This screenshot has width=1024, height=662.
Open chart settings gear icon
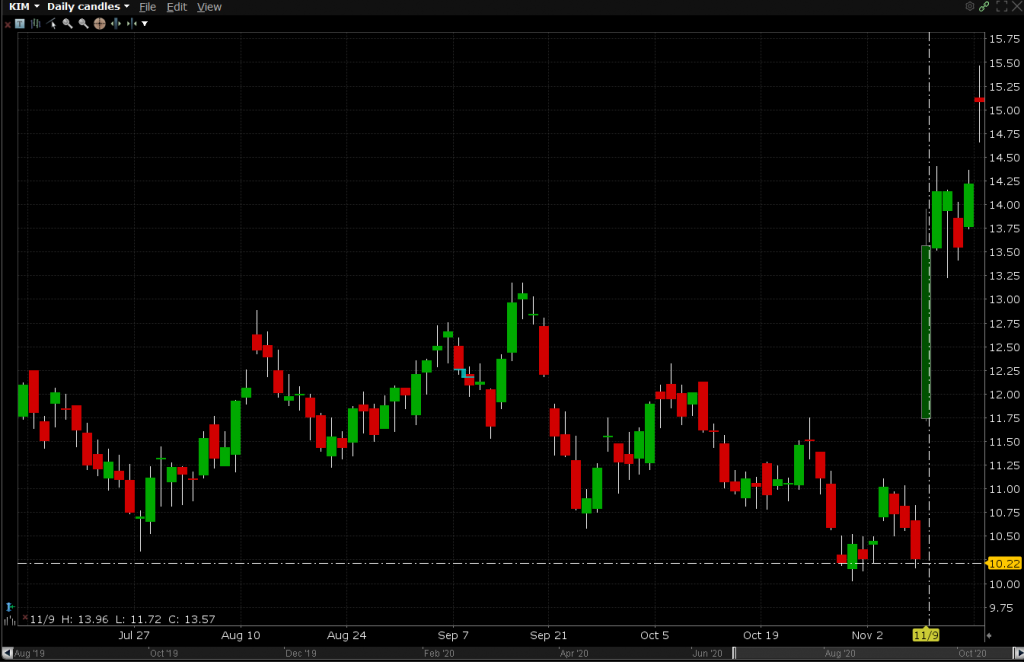(x=969, y=7)
